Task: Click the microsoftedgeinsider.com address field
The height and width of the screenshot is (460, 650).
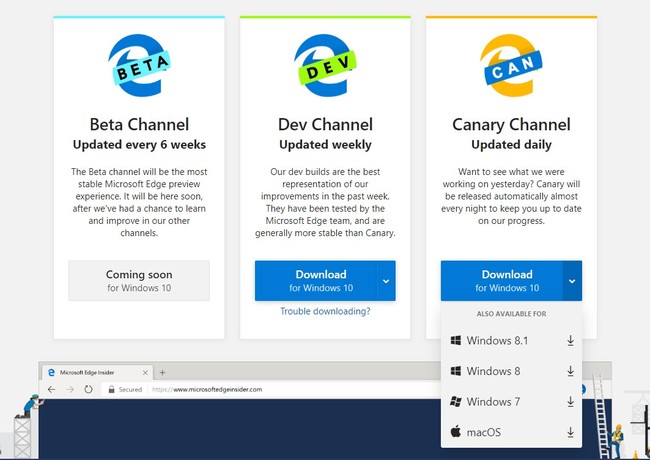Action: (272, 389)
